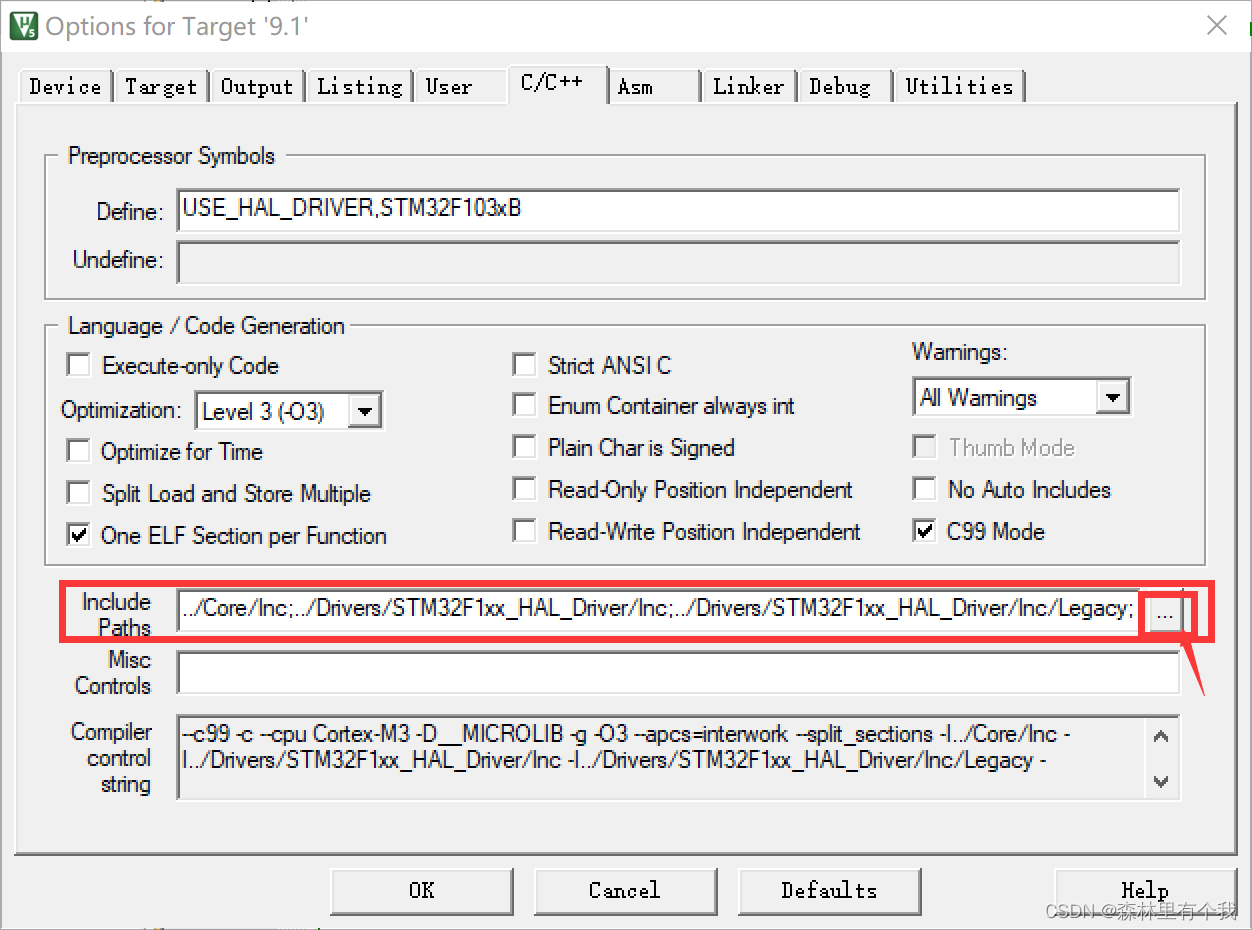
Task: Click the Include Paths text field
Action: tap(660, 609)
